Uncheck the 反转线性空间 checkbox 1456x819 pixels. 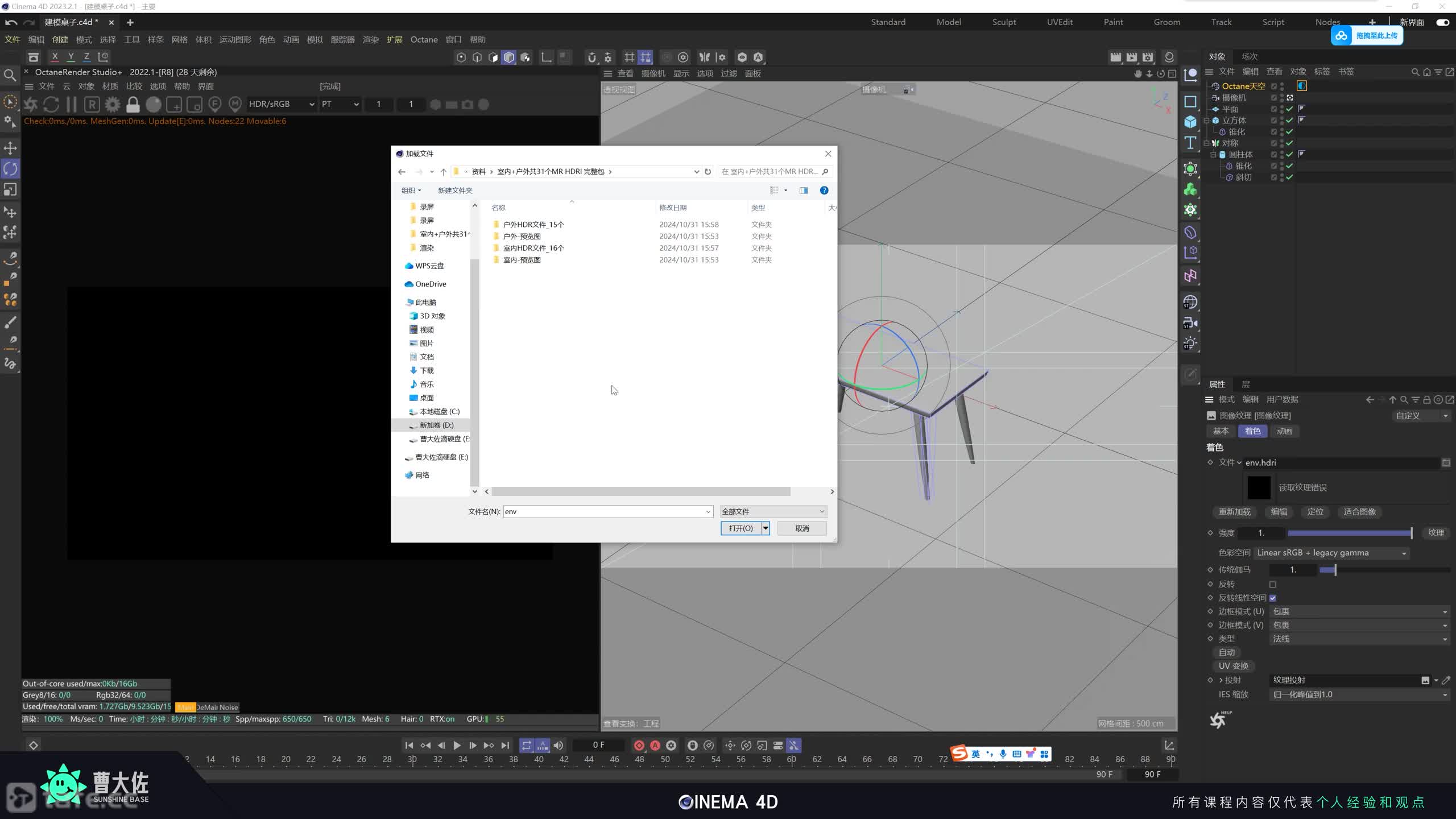1273,598
